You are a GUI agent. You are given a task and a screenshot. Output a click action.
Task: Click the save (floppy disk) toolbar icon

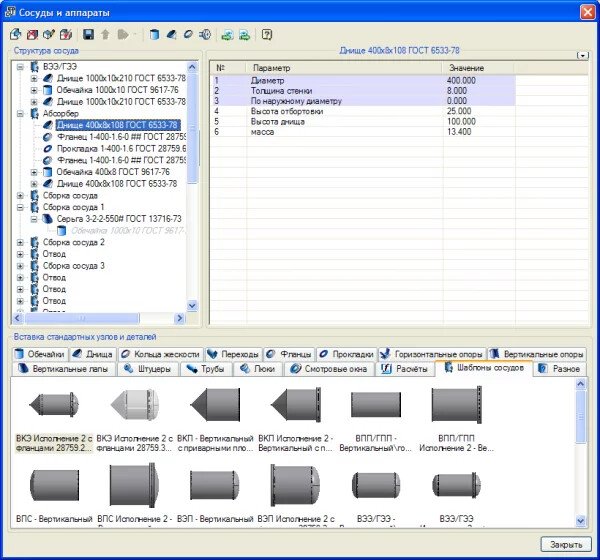(89, 34)
